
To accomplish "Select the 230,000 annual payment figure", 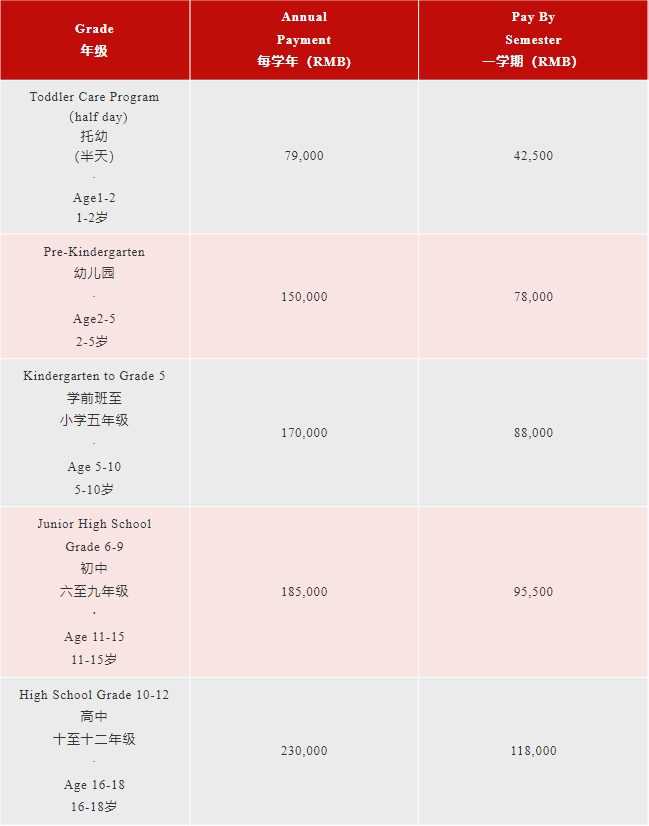I will coord(304,751).
